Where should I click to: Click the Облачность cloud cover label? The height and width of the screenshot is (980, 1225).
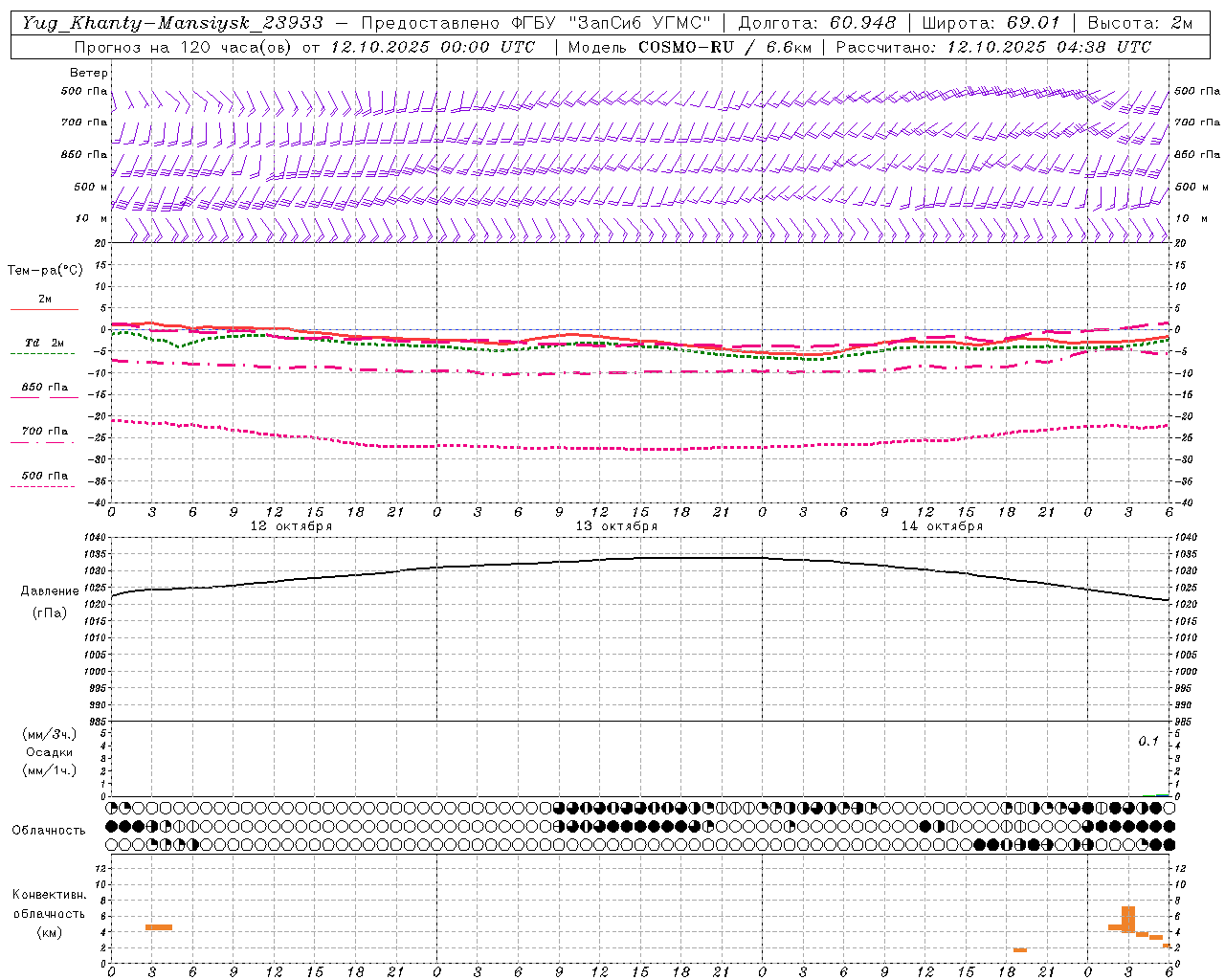49,831
